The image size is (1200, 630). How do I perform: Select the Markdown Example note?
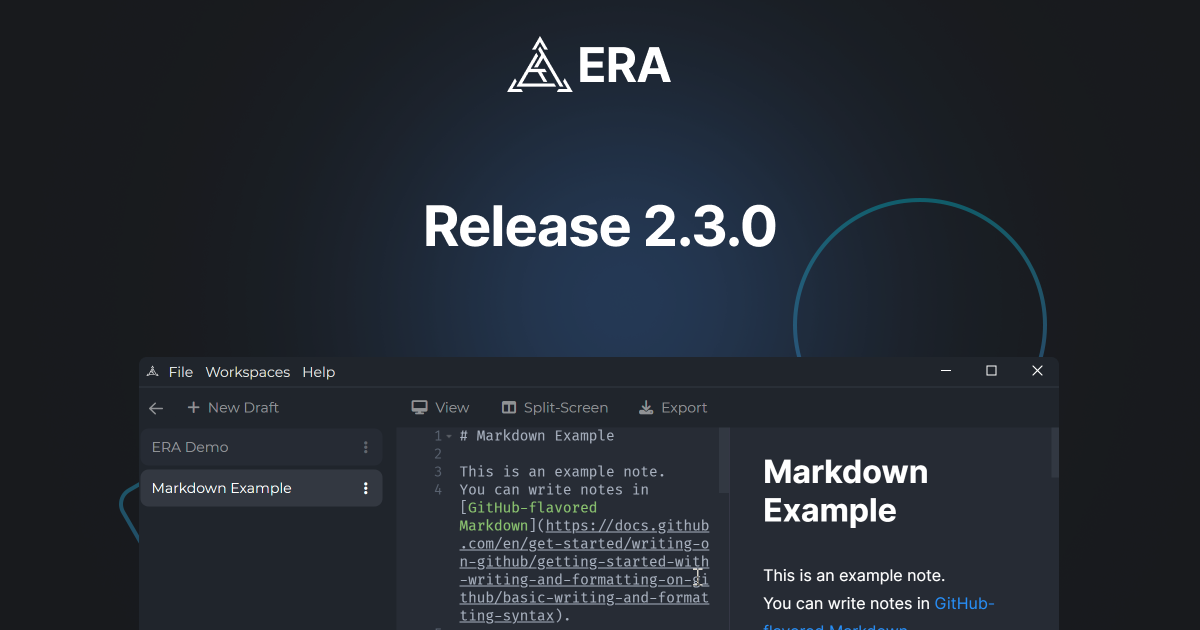coord(240,487)
